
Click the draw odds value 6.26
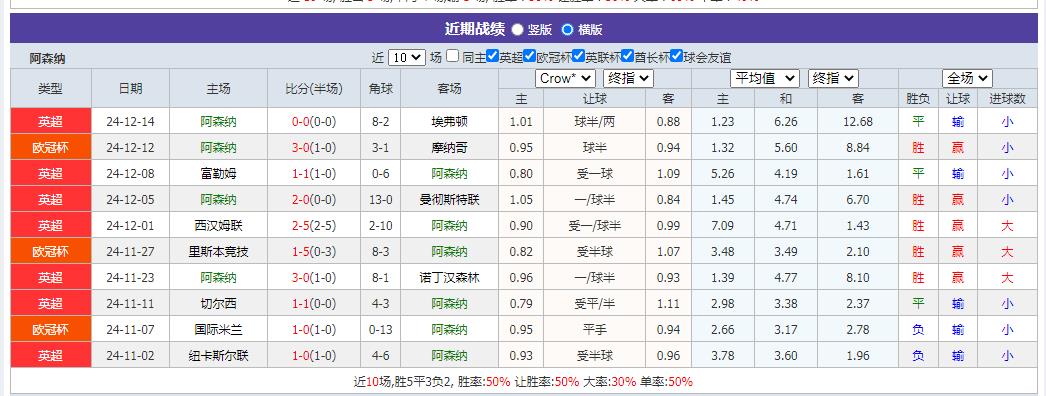(x=786, y=121)
